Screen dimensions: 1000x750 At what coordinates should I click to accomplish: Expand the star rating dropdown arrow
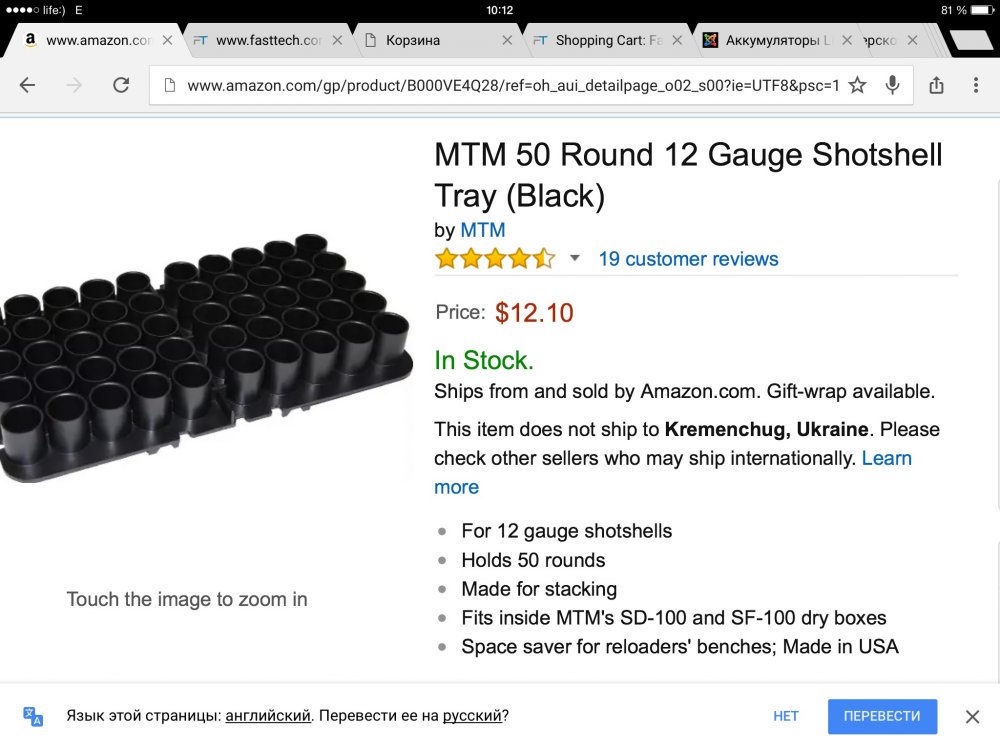point(575,259)
